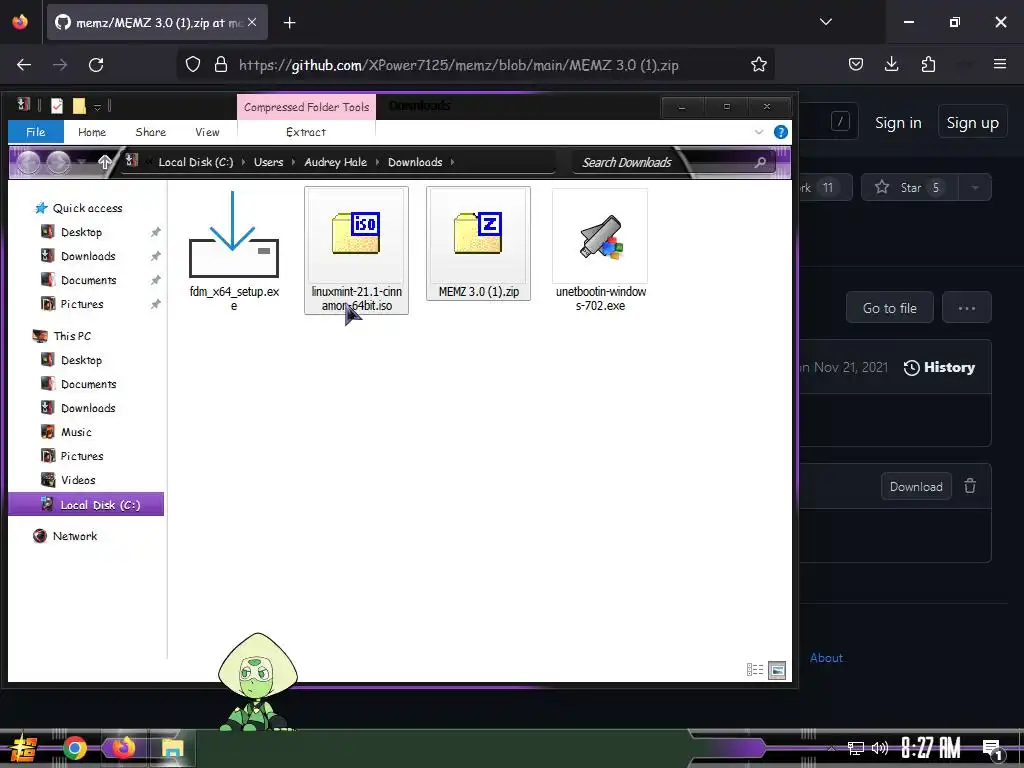Open Firefox application hamburger menu

tap(1000, 65)
